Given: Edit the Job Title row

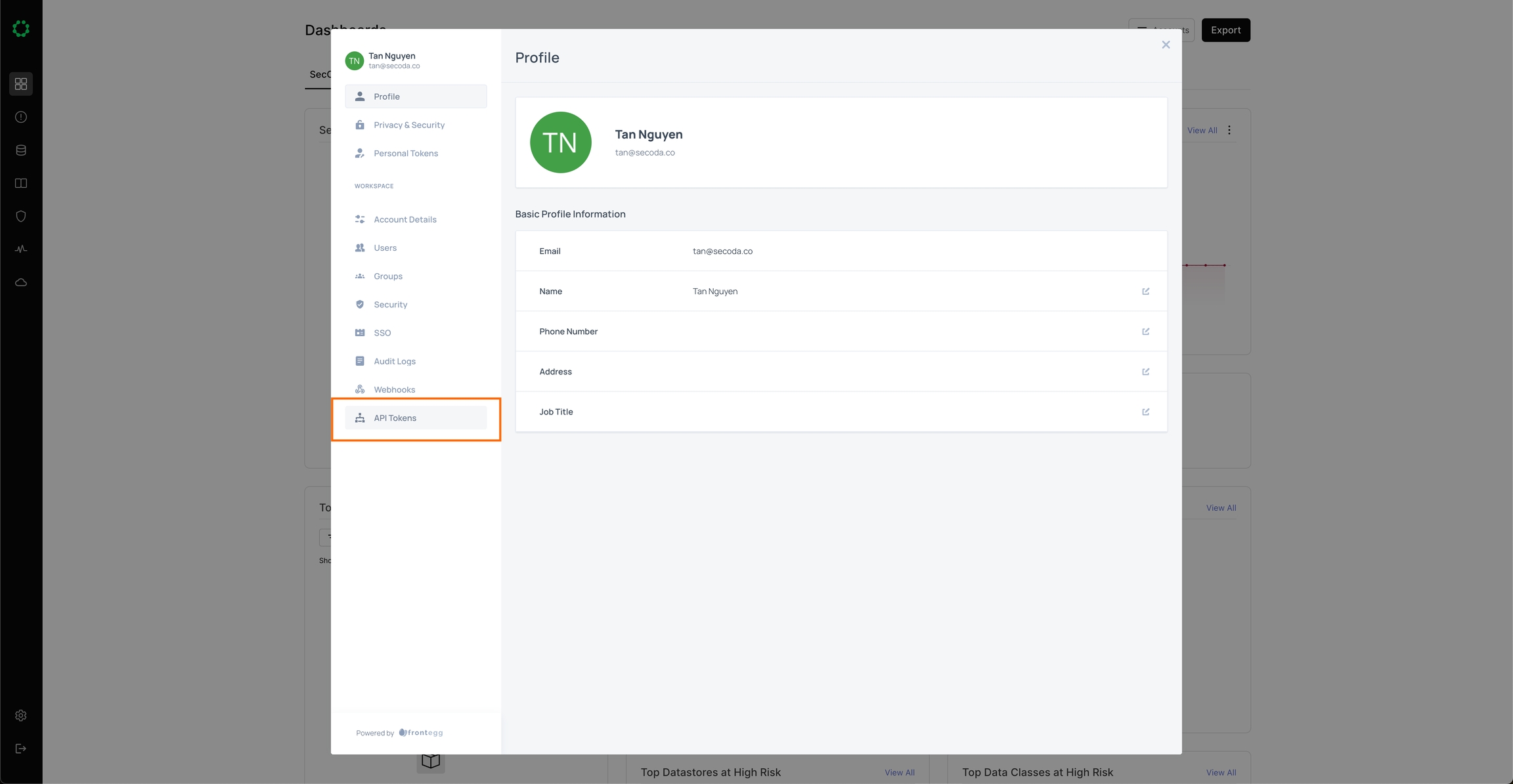Looking at the screenshot, I should coord(1145,412).
